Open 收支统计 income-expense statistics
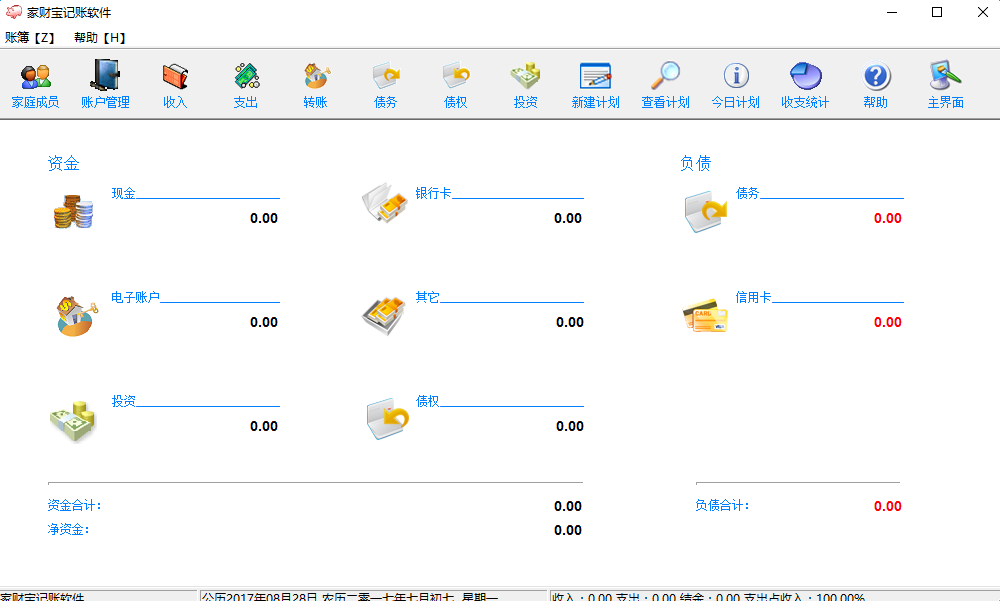The image size is (1000, 601). pos(805,85)
